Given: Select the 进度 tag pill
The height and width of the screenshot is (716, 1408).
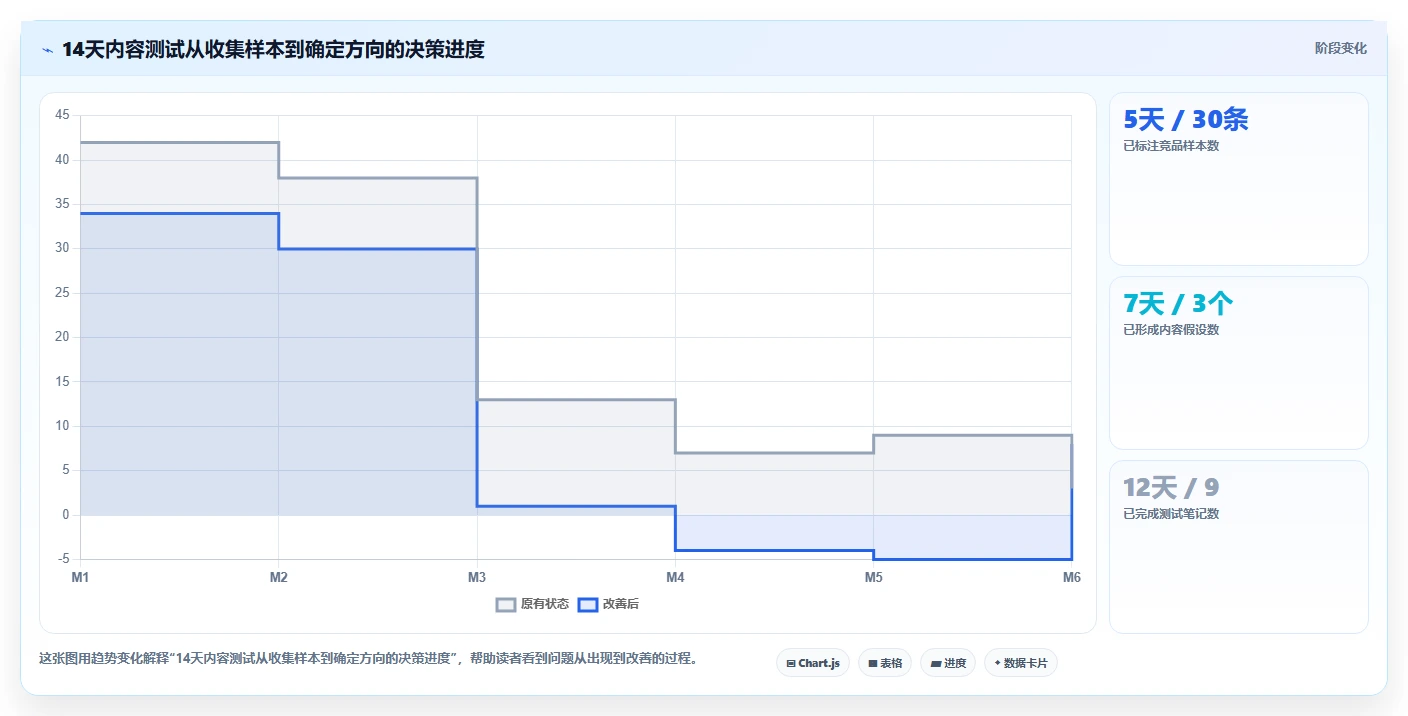Looking at the screenshot, I should point(948,663).
